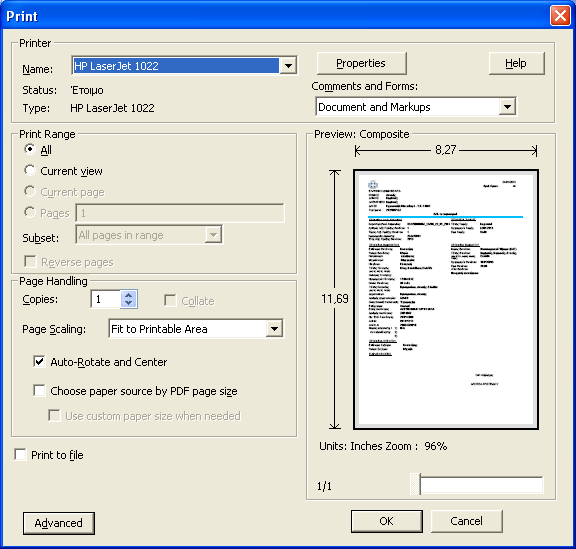
Task: Confirm printing with OK
Action: (386, 521)
